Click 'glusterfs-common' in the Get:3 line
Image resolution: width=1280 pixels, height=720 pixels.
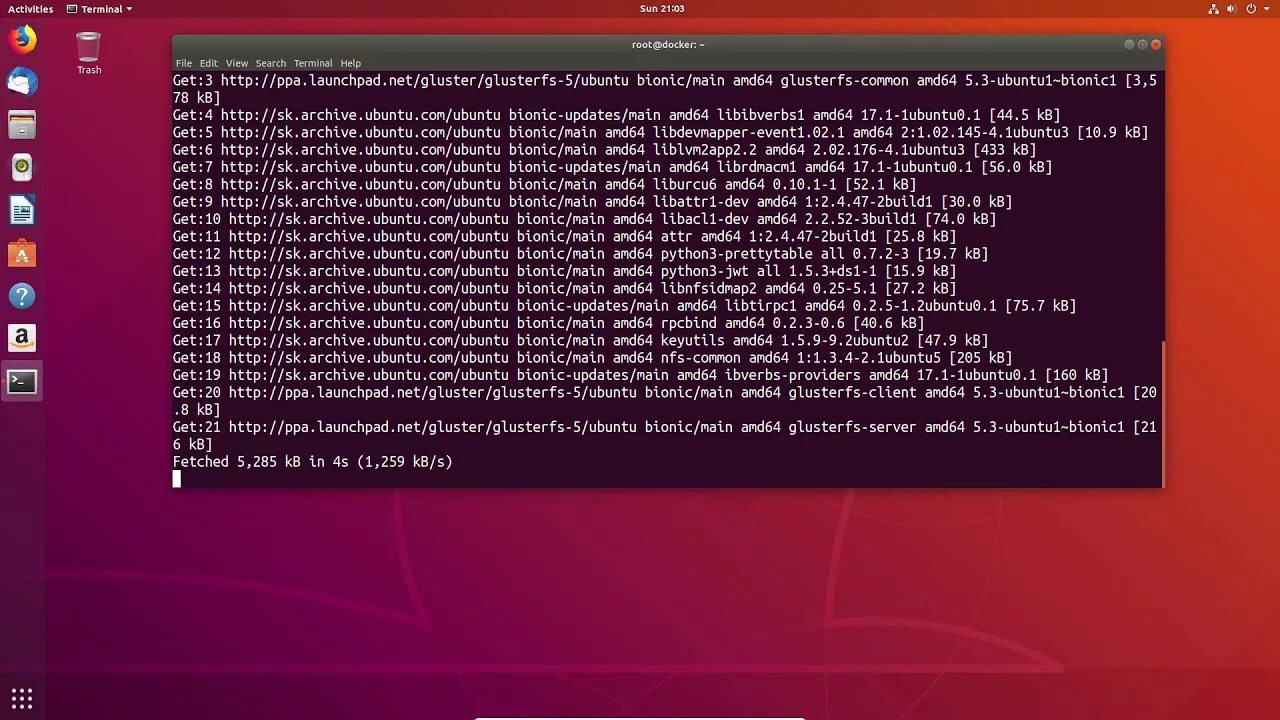(x=844, y=80)
